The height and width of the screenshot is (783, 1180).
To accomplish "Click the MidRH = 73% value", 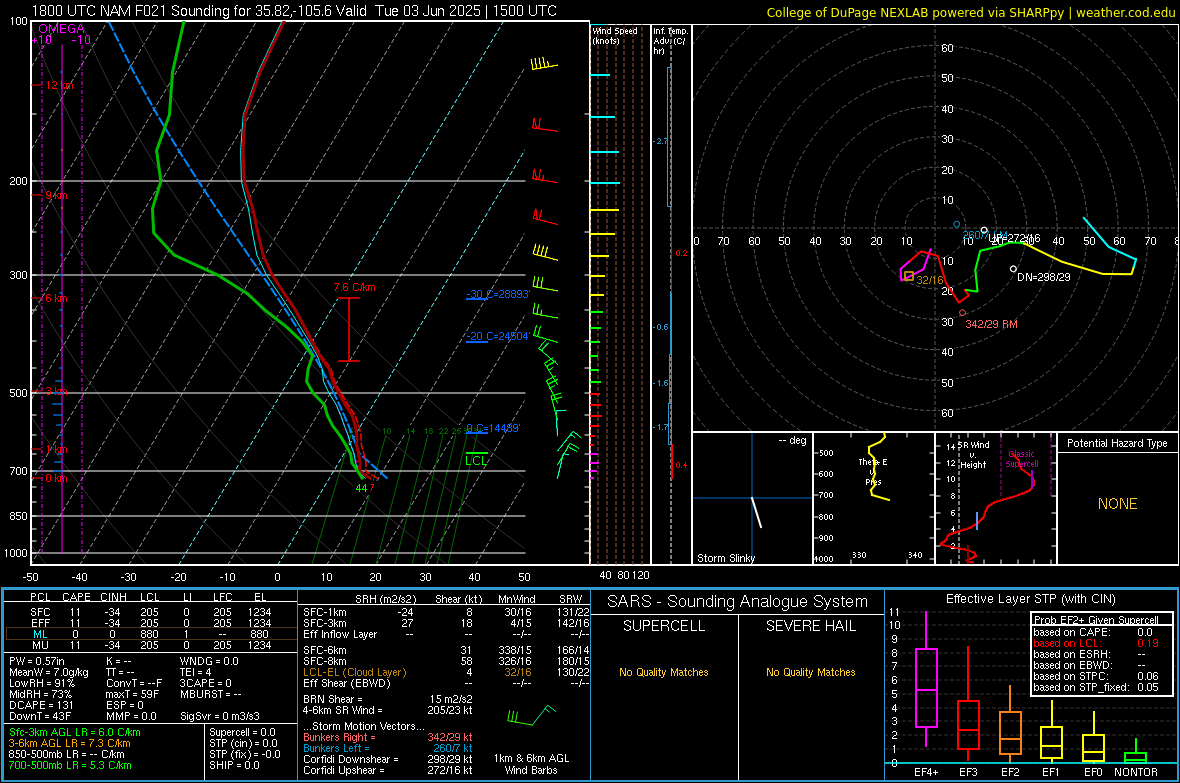I will point(41,694).
